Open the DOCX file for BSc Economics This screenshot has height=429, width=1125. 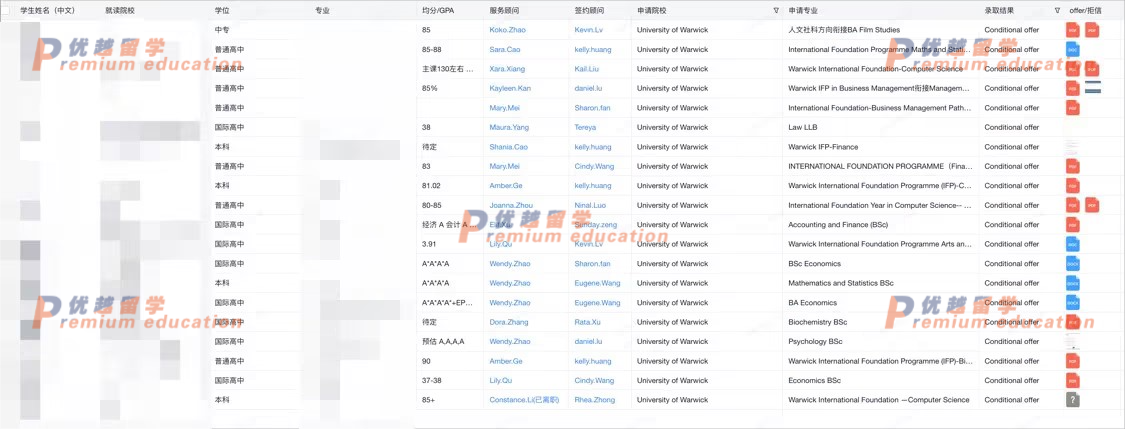[x=1072, y=264]
